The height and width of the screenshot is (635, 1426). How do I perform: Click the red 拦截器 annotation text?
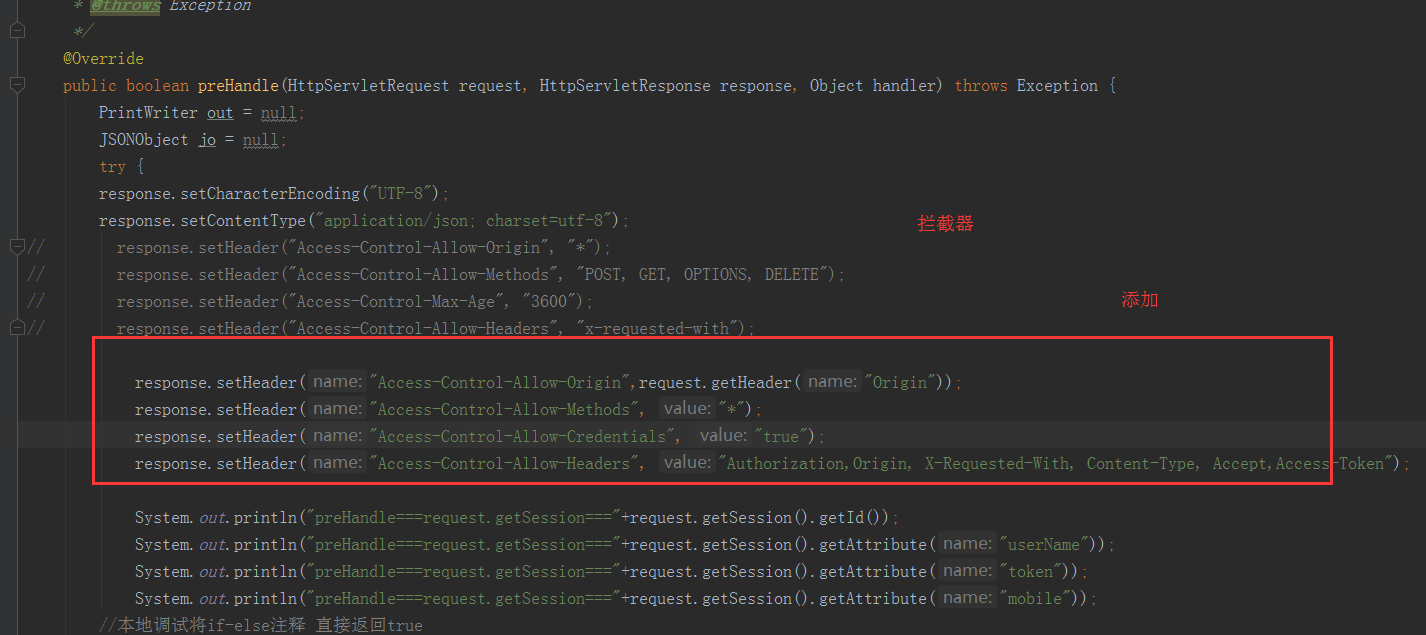944,223
